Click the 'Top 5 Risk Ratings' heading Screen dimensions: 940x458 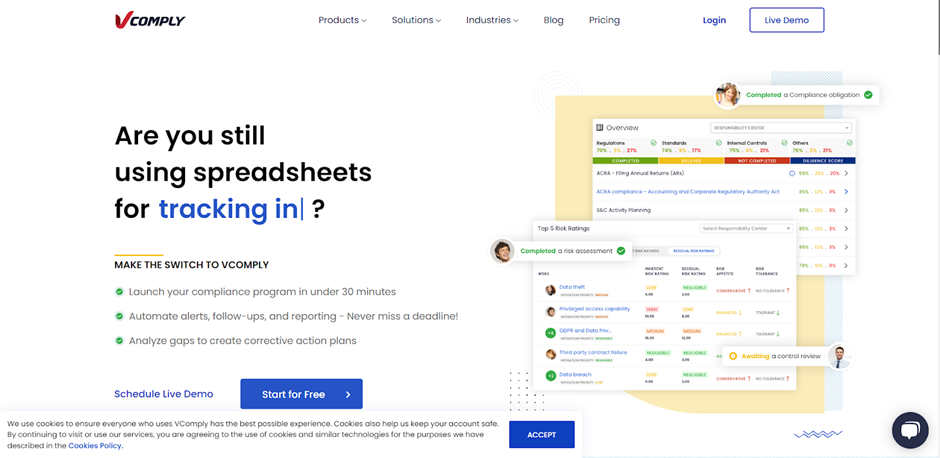click(x=564, y=228)
